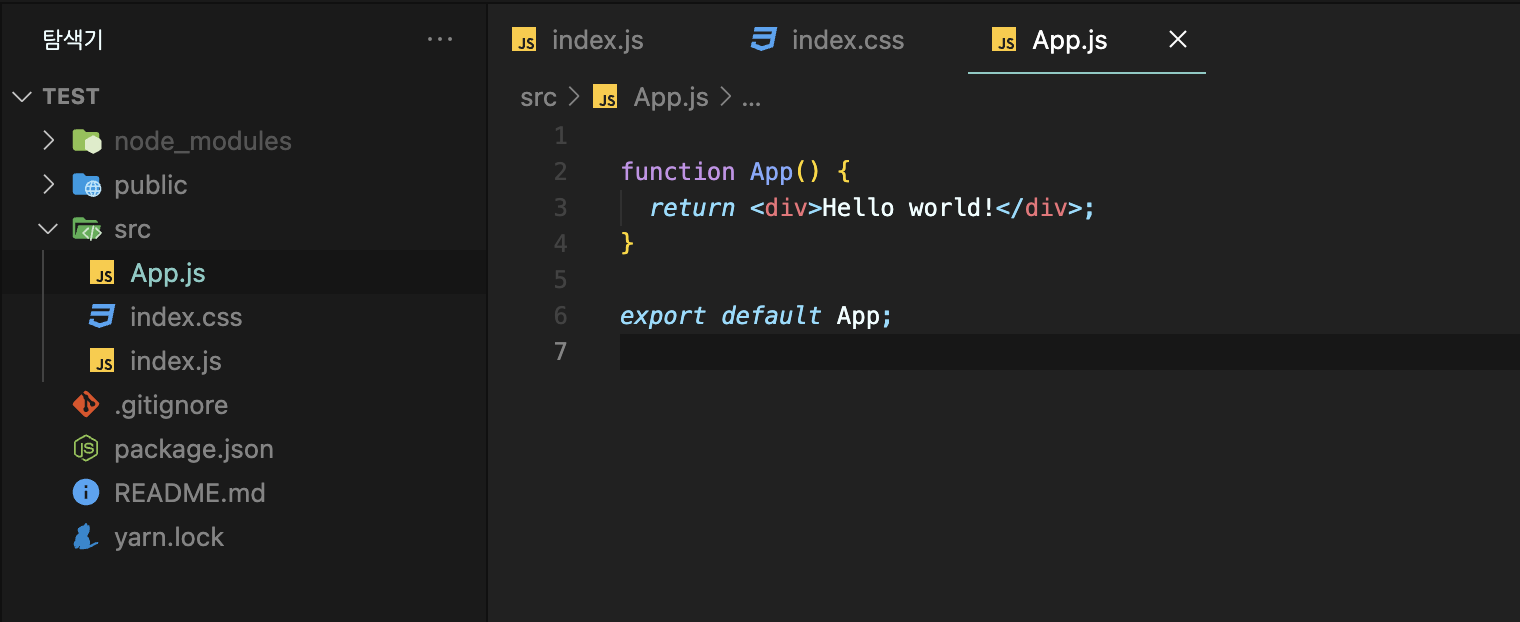Expand the node_modules folder chevron
This screenshot has width=1520, height=622.
click(x=48, y=141)
